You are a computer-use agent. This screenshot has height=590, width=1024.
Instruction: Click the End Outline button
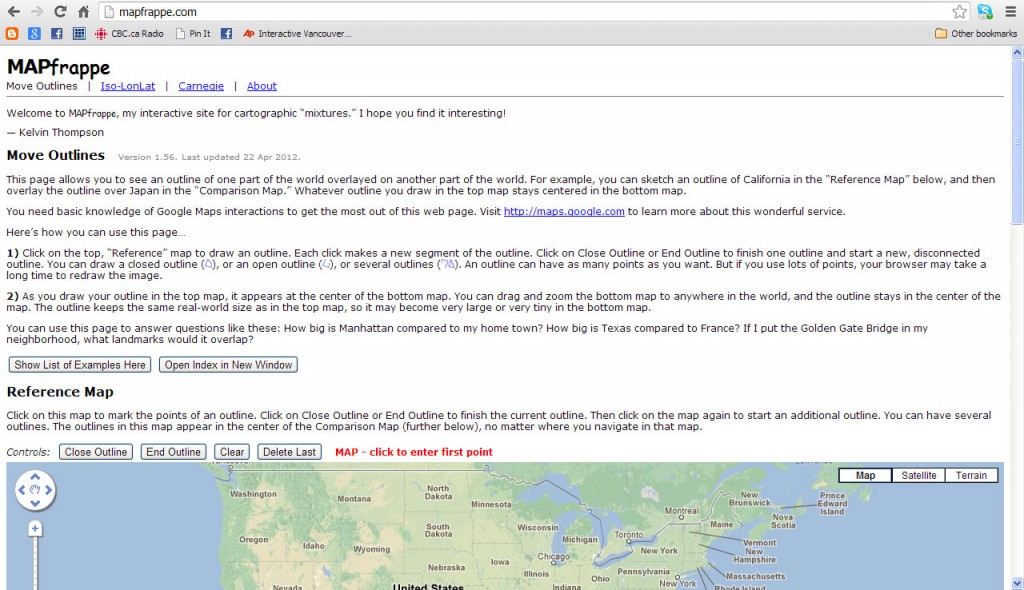[x=173, y=452]
